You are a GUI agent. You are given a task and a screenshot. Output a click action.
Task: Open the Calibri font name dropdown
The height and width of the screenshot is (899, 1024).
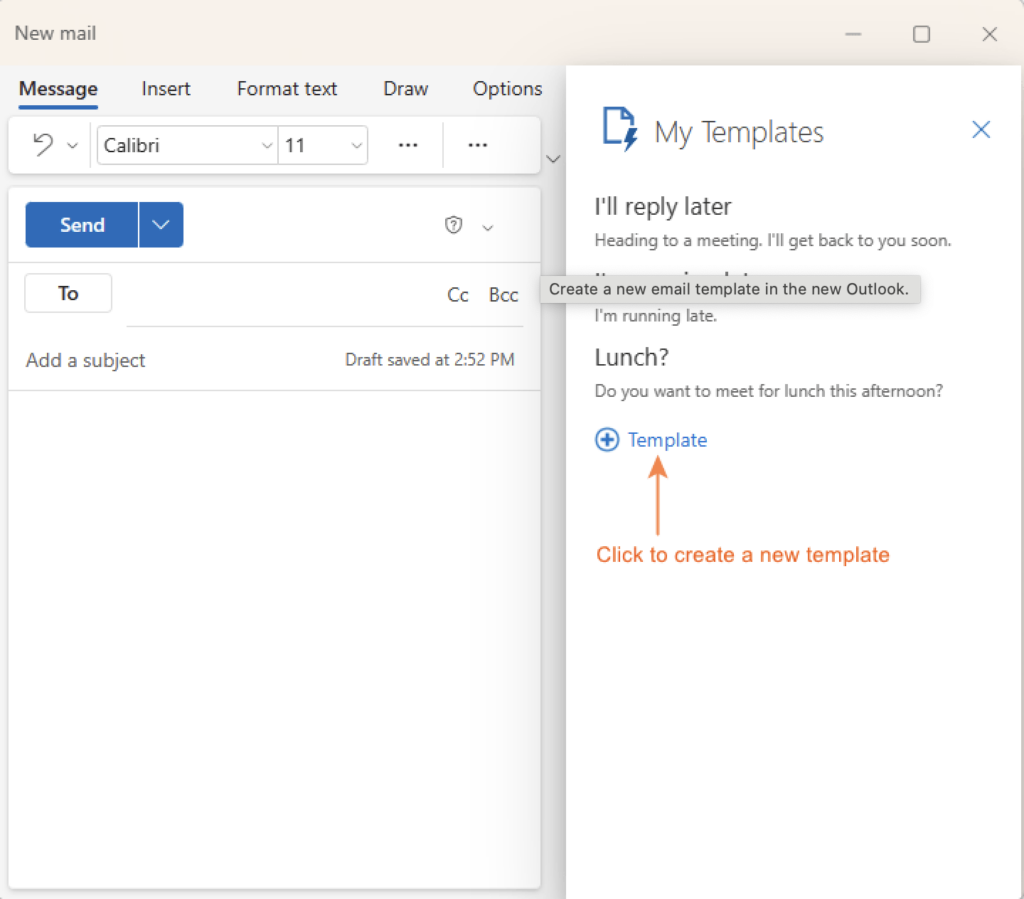(265, 145)
